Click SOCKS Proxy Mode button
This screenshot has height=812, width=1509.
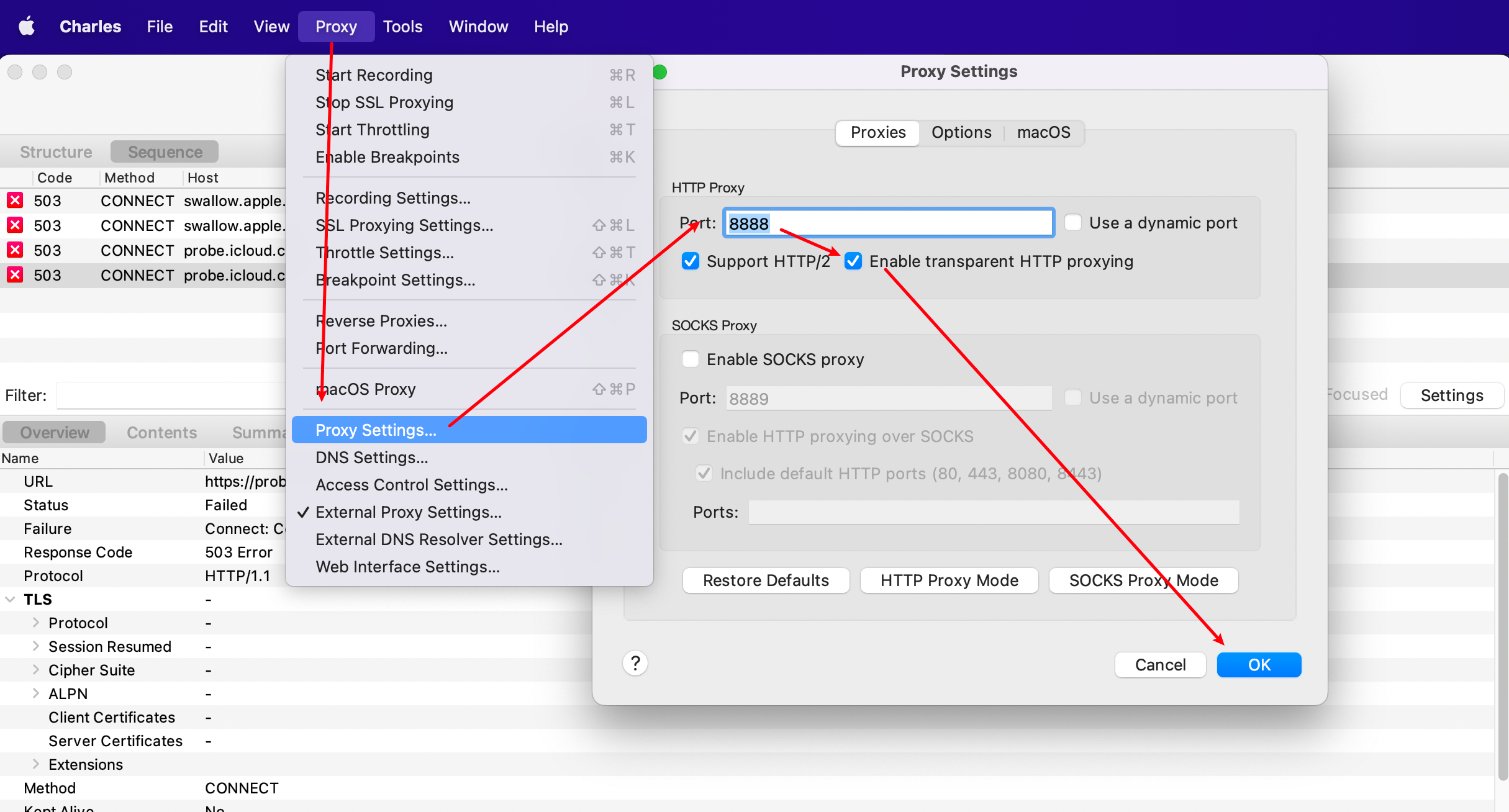pos(1144,580)
